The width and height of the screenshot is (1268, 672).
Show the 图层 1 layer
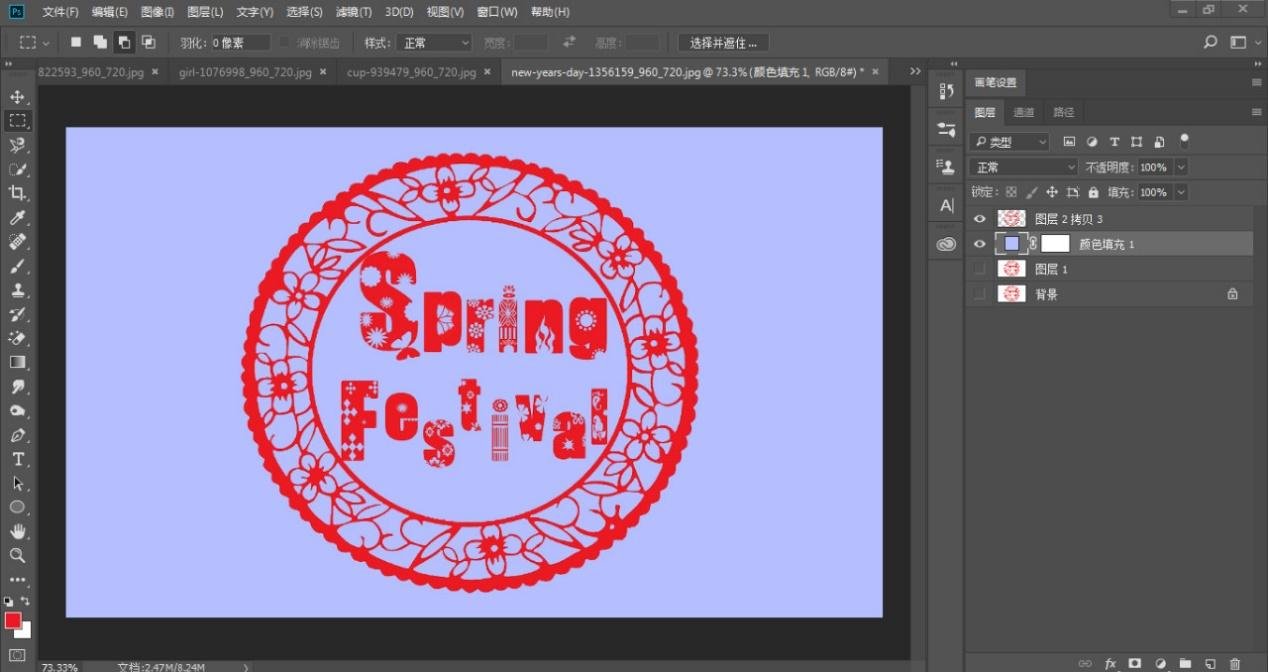pos(980,269)
